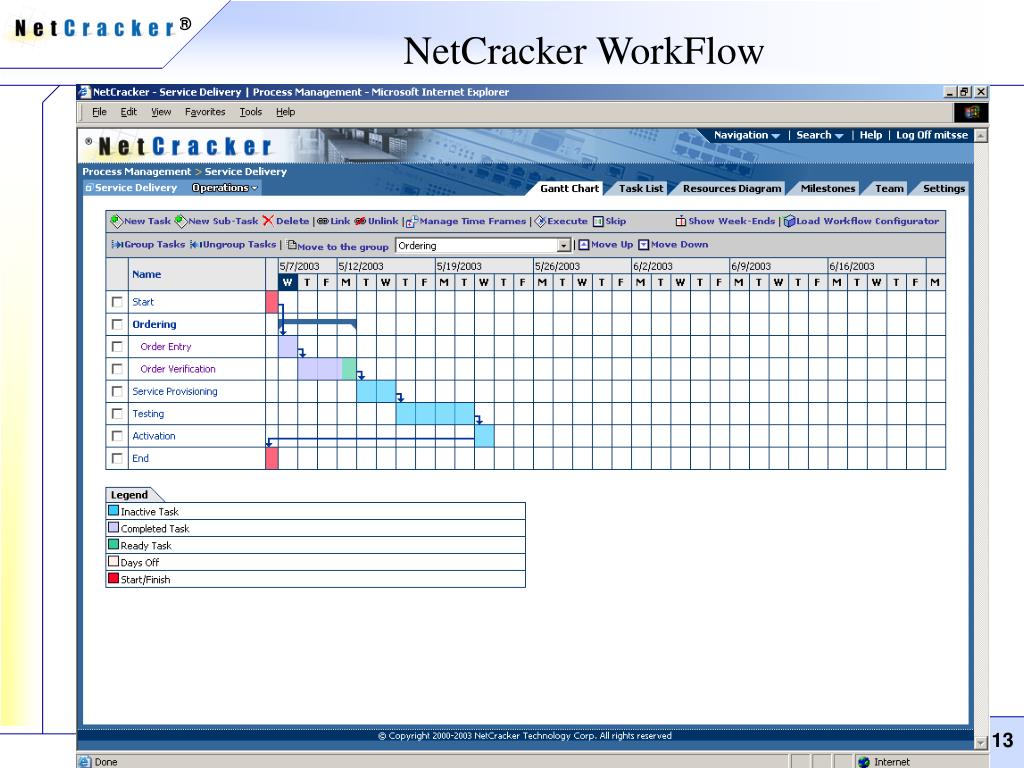This screenshot has height=768, width=1024.
Task: Click the Internet zone globe icon
Action: point(864,761)
